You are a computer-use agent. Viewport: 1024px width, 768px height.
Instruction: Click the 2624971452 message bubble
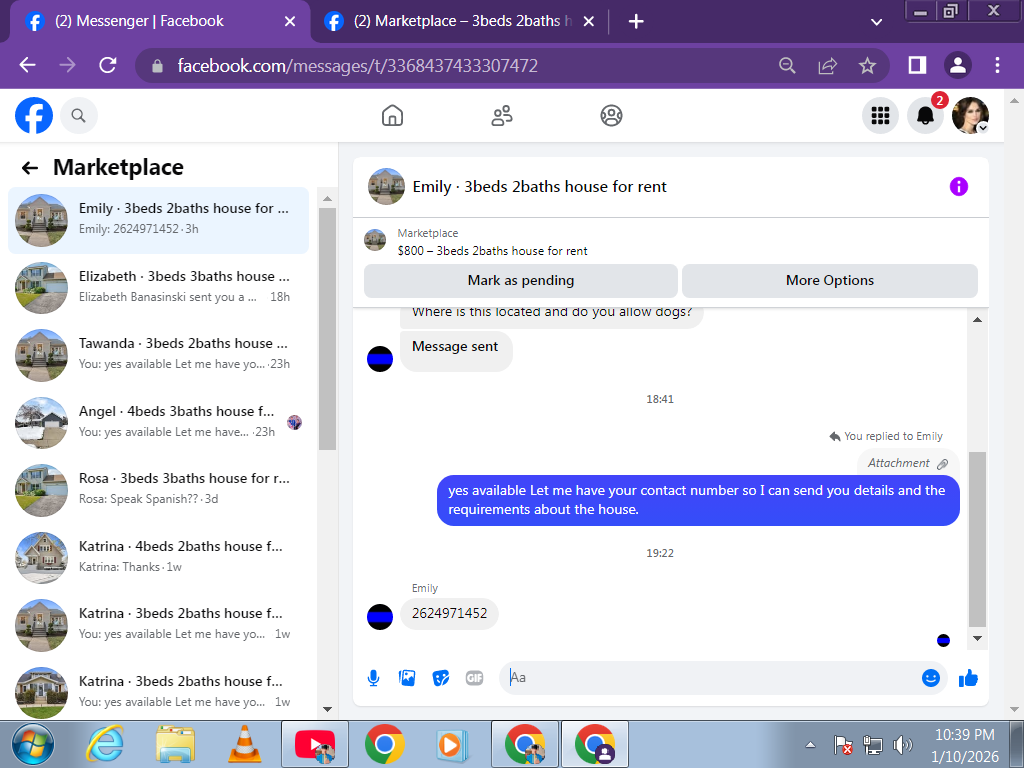(x=449, y=614)
